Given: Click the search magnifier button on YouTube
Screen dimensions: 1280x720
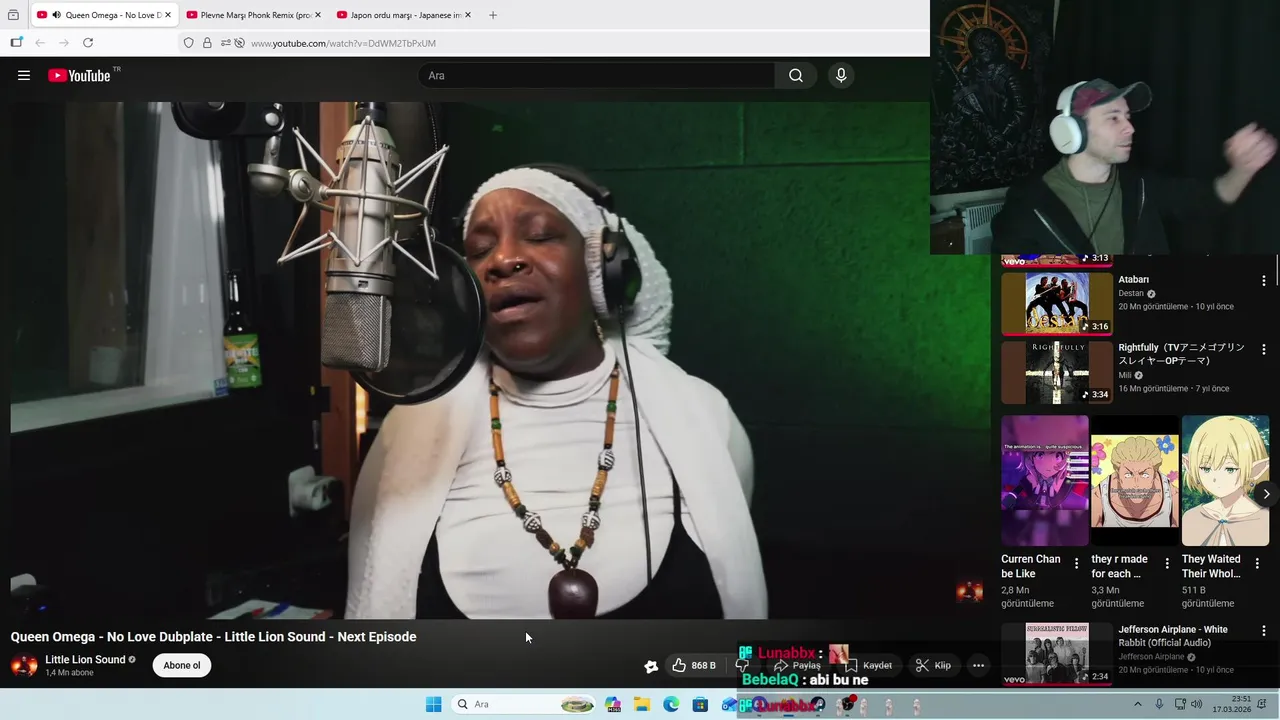Looking at the screenshot, I should coord(796,75).
